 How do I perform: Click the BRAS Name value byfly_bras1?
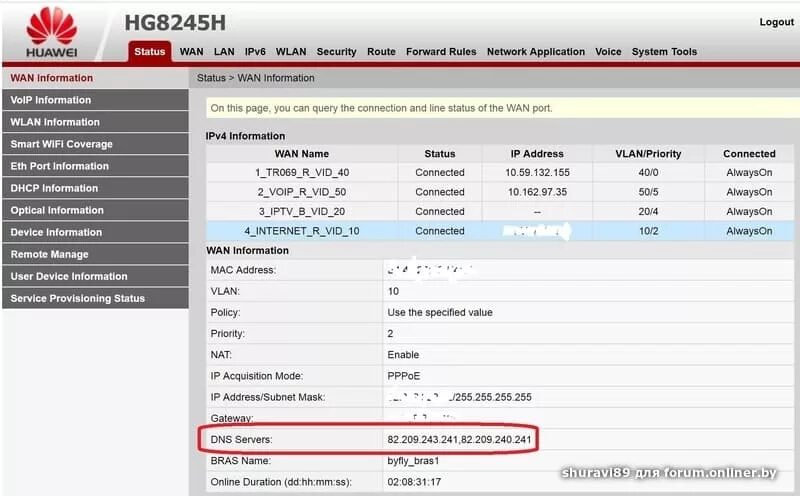tap(413, 461)
